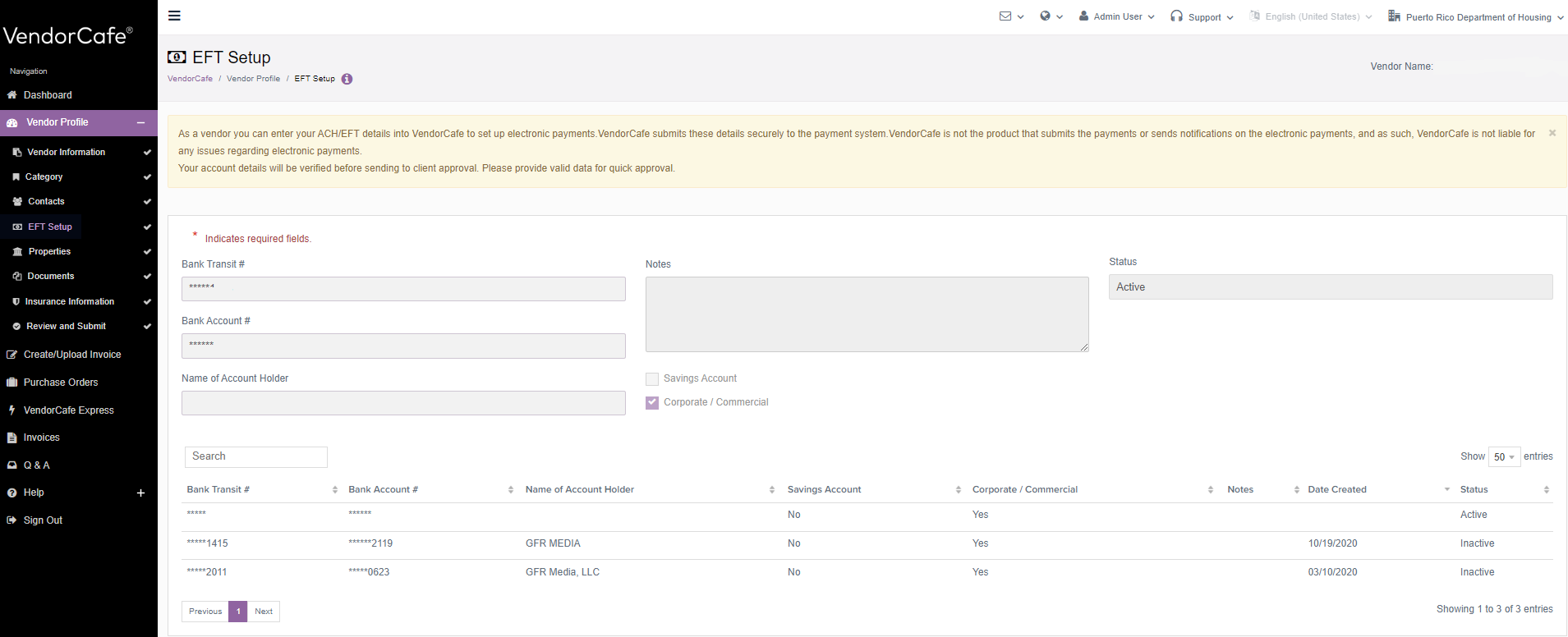Open Purchase Orders in sidebar
The width and height of the screenshot is (1568, 637).
(61, 383)
